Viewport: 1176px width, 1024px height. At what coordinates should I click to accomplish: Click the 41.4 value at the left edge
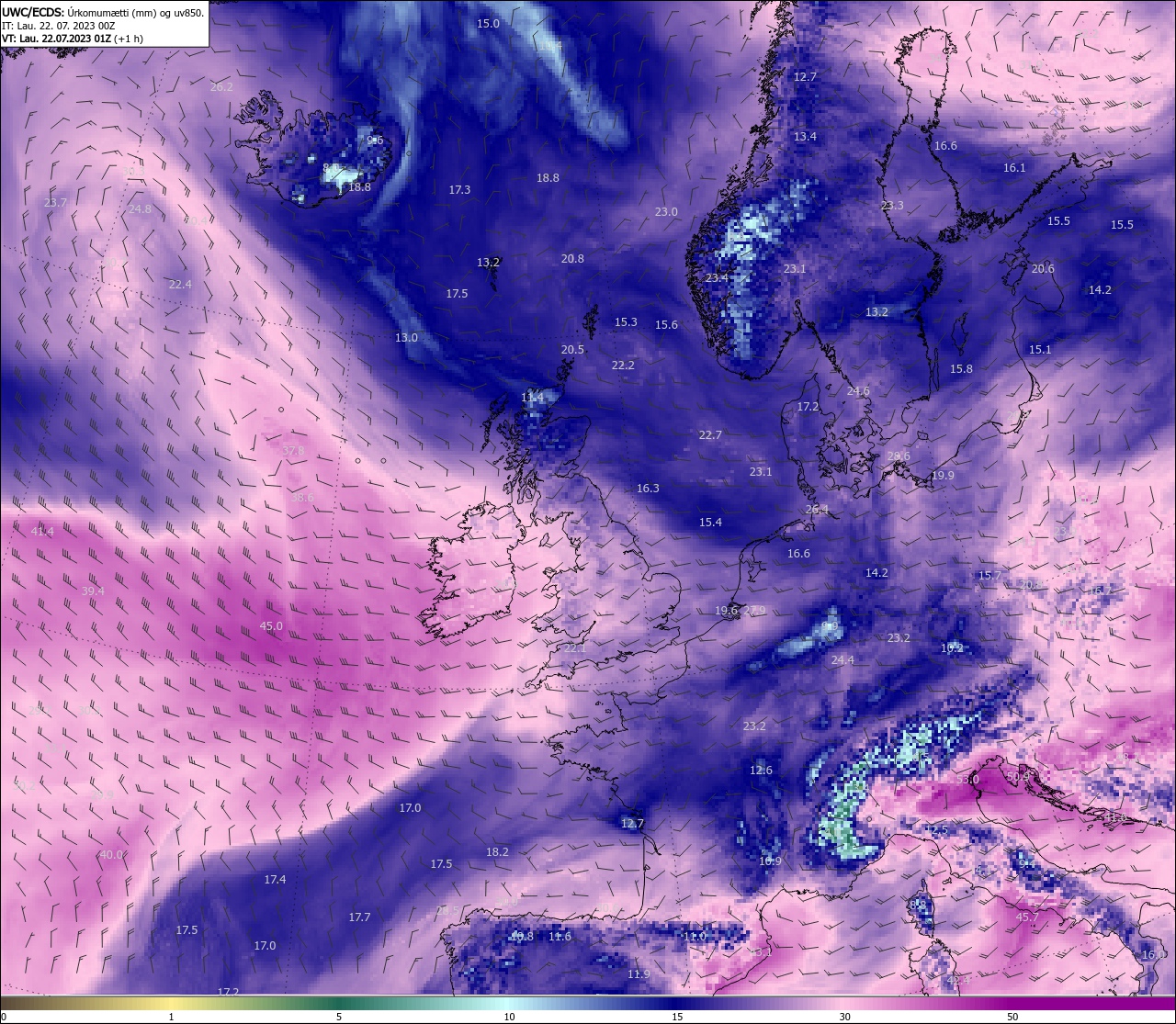[x=42, y=532]
